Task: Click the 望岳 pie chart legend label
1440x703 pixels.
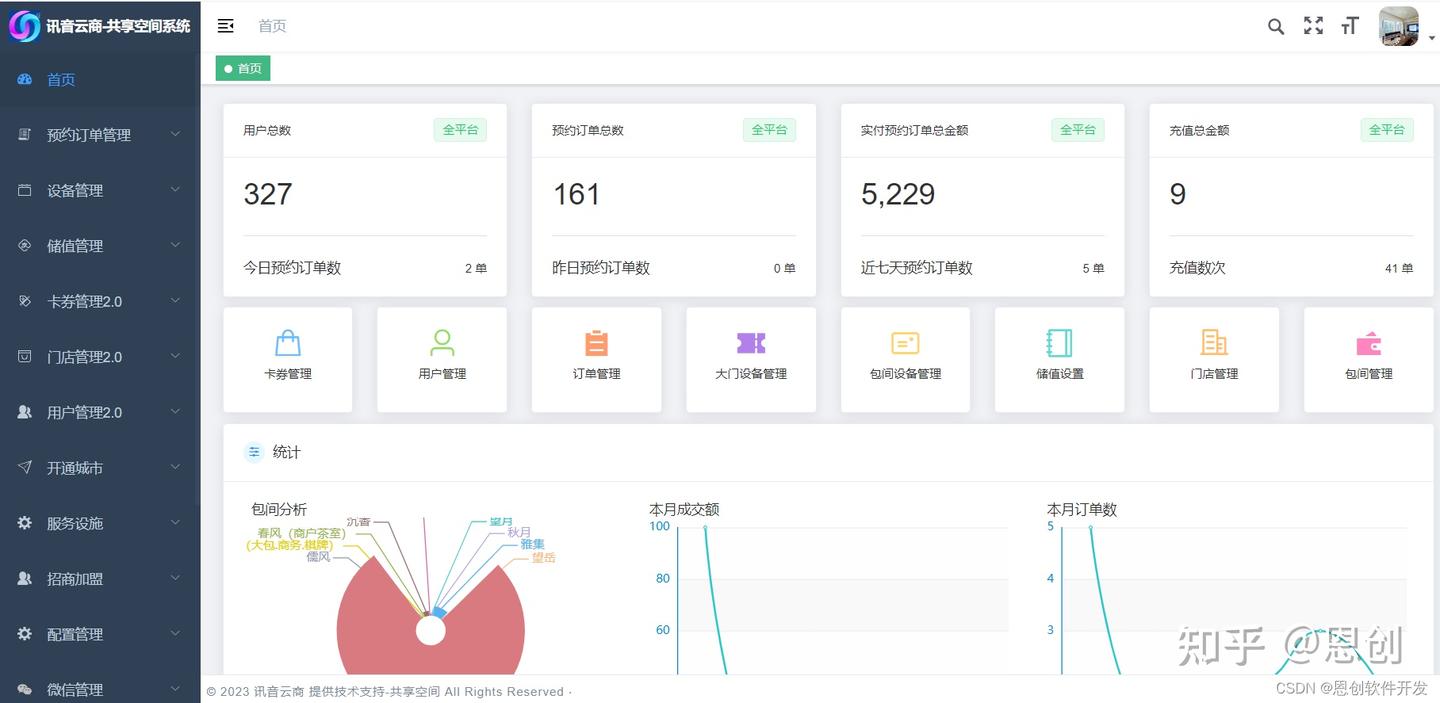Action: pyautogui.click(x=543, y=558)
